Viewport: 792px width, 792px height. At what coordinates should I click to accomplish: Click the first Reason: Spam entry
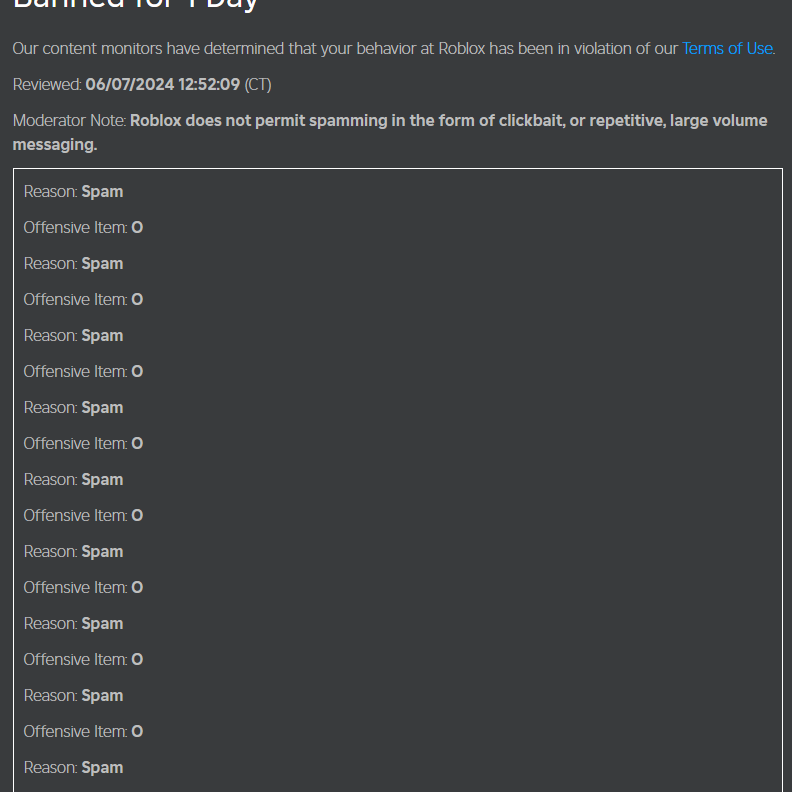pyautogui.click(x=73, y=192)
